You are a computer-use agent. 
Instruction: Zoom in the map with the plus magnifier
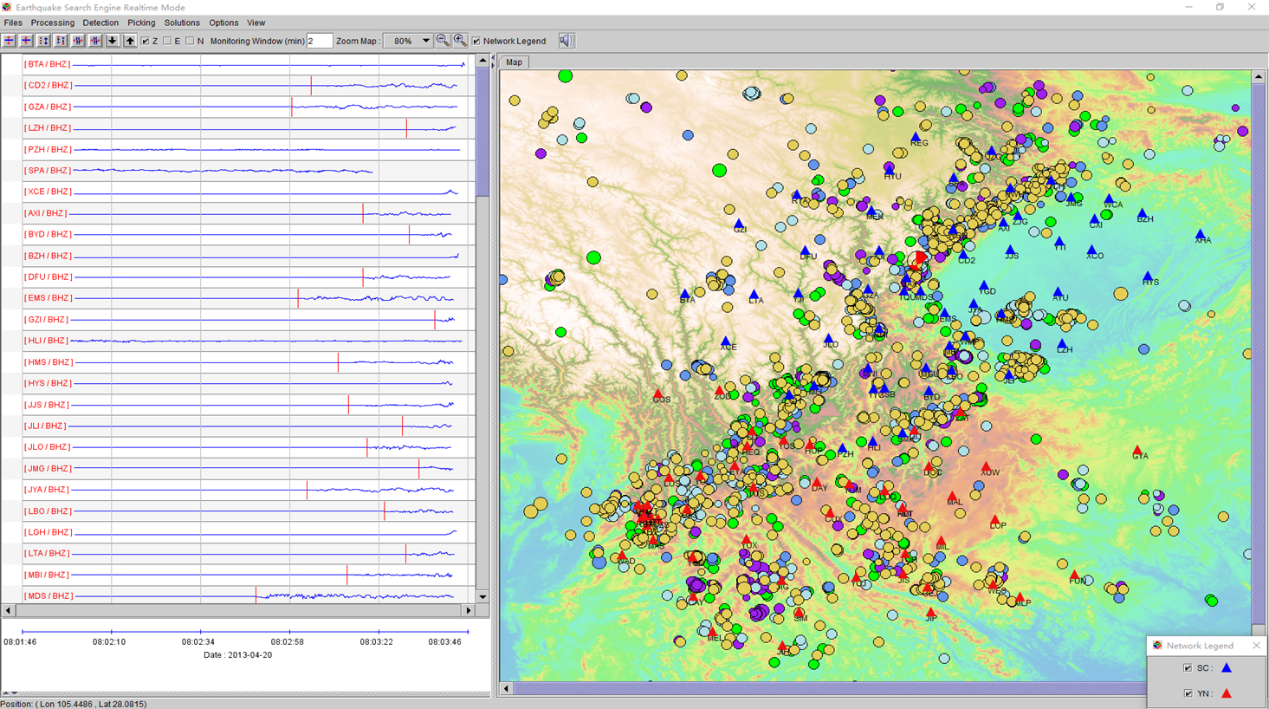click(460, 41)
